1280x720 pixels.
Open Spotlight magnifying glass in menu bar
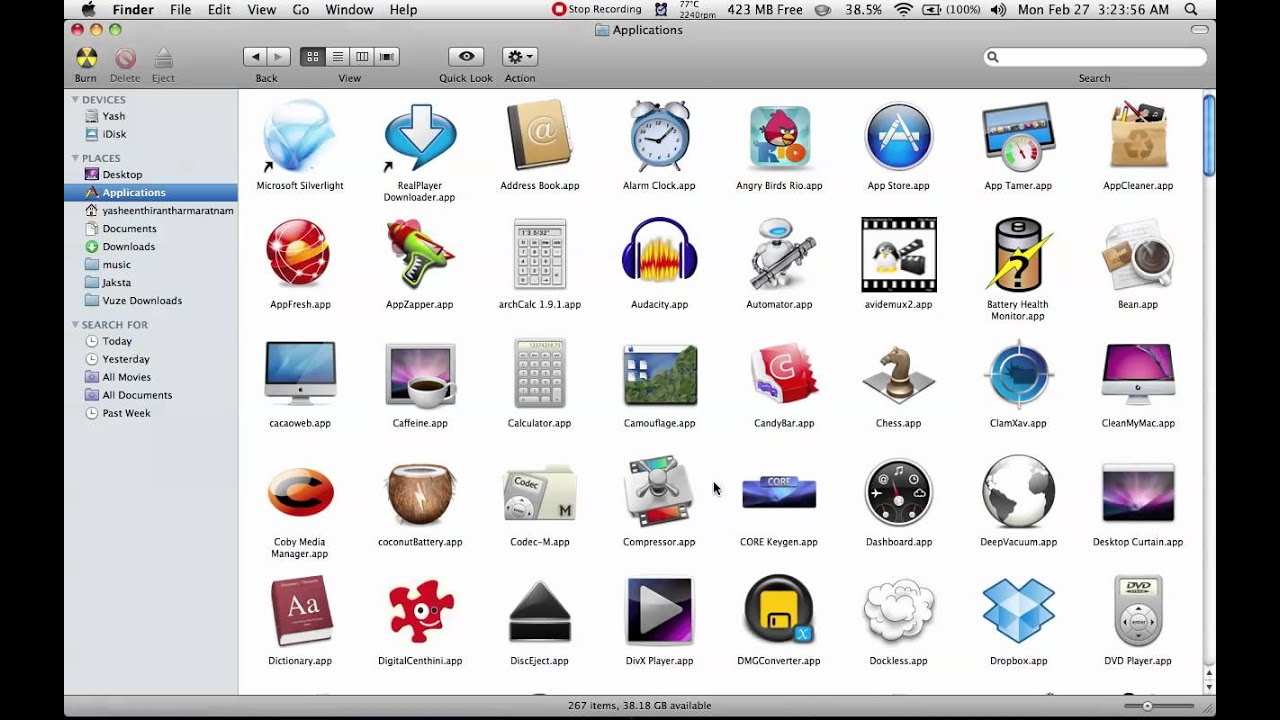pos(1191,9)
